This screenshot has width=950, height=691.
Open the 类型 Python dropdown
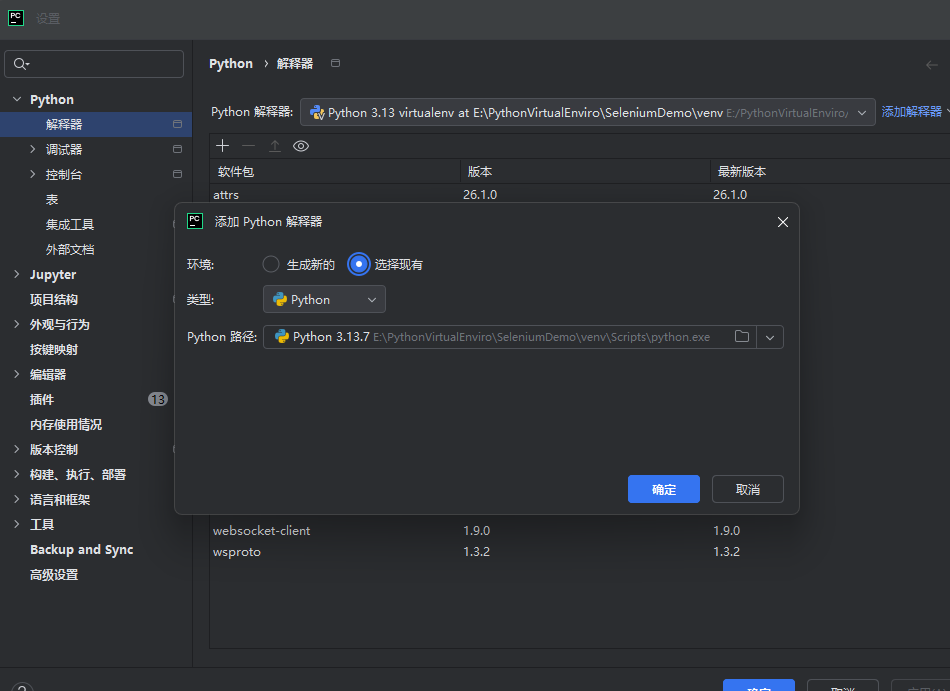(324, 299)
